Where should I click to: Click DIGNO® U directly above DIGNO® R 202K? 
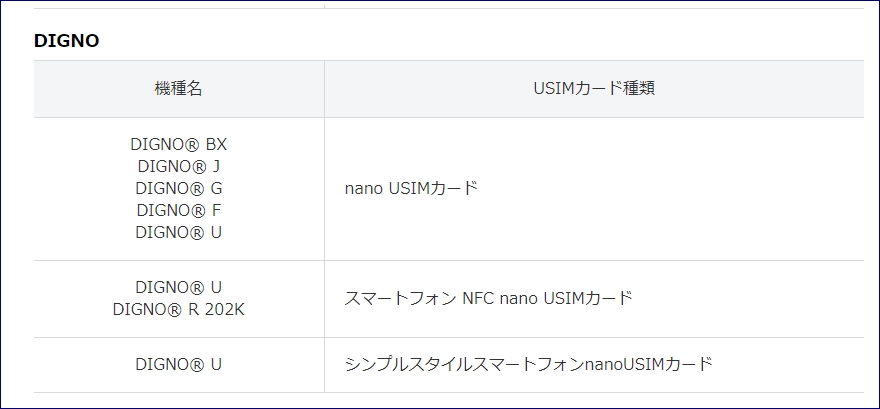click(178, 288)
